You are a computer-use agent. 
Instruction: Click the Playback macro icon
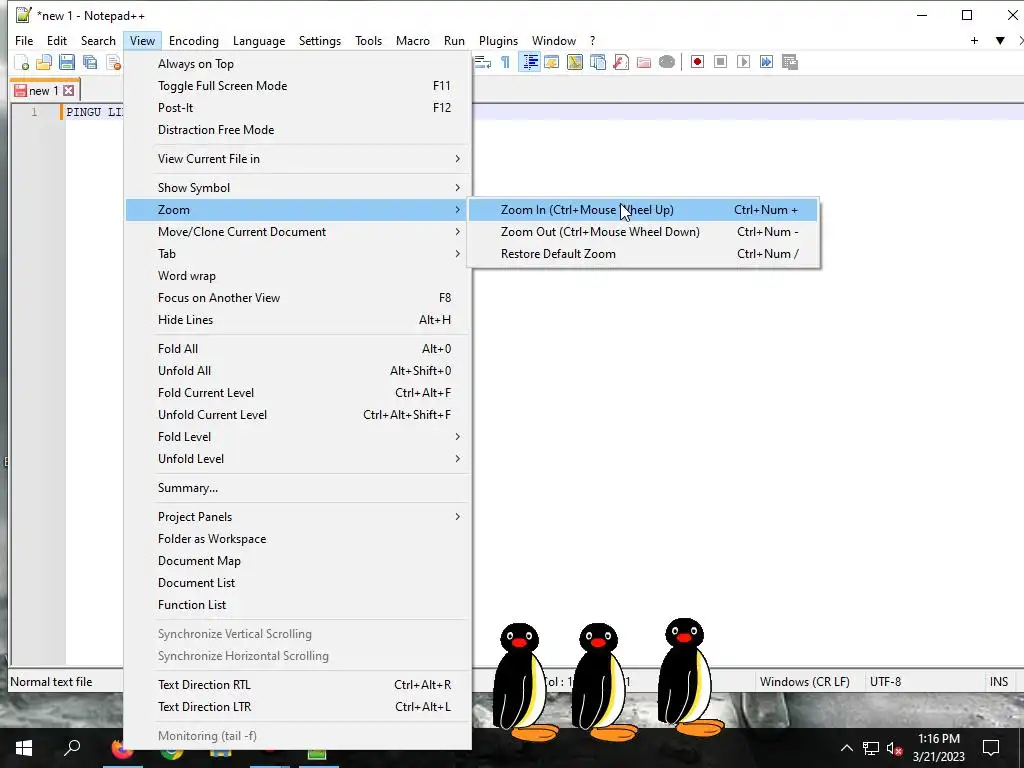[x=743, y=62]
